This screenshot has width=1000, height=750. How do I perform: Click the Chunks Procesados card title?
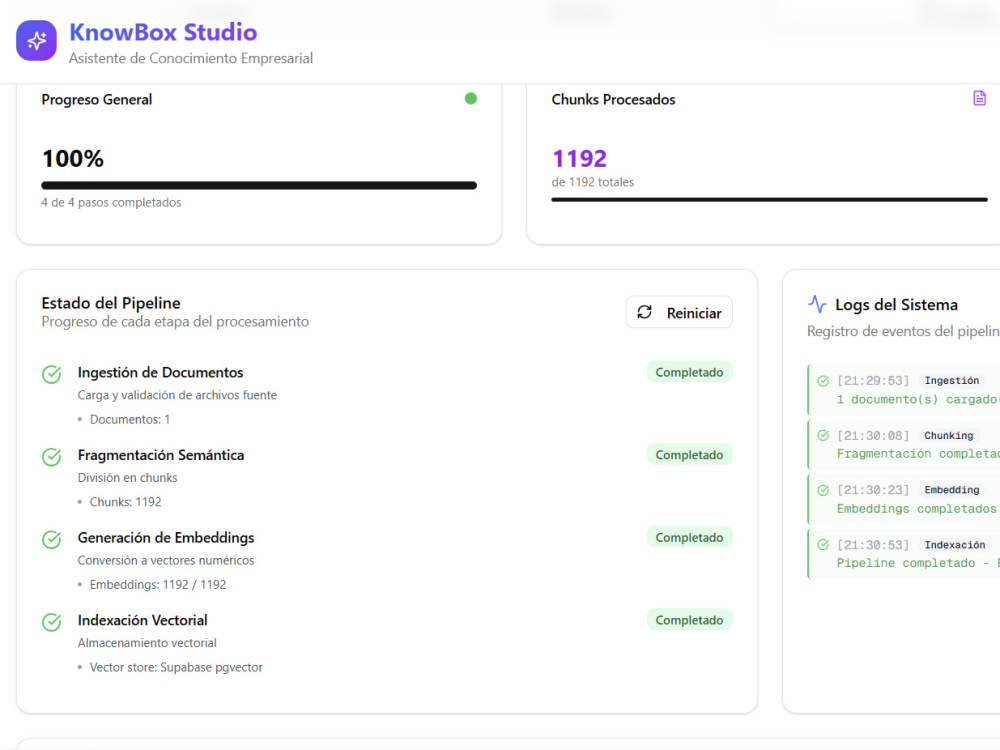(x=614, y=99)
